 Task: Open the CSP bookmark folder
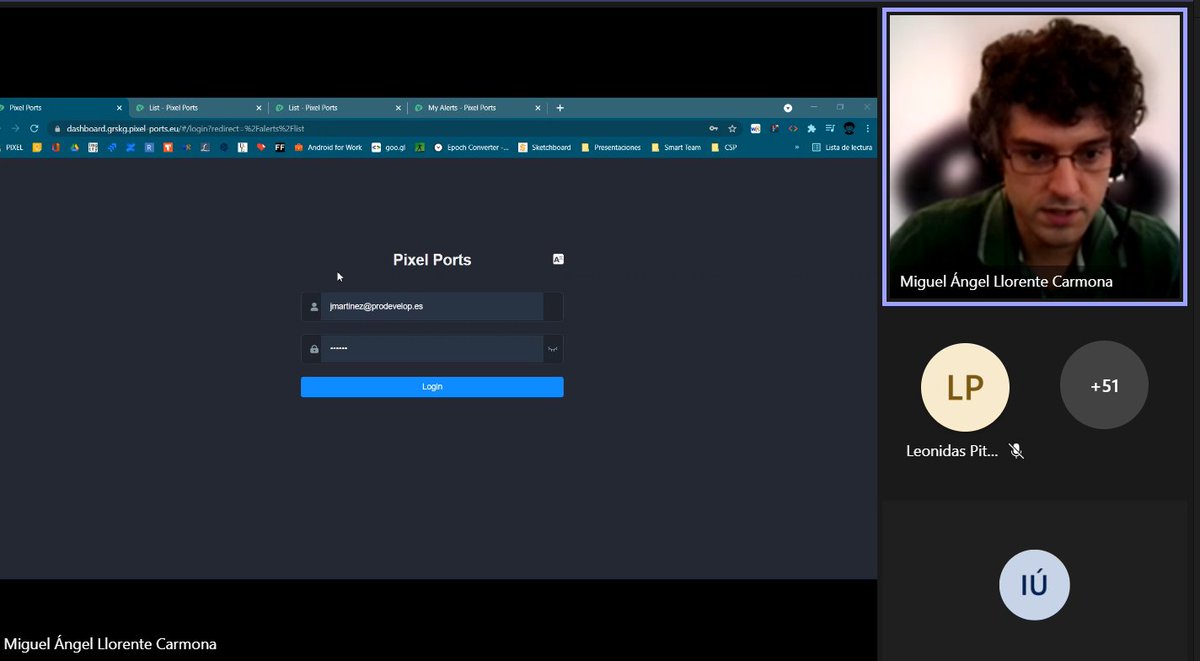[724, 148]
